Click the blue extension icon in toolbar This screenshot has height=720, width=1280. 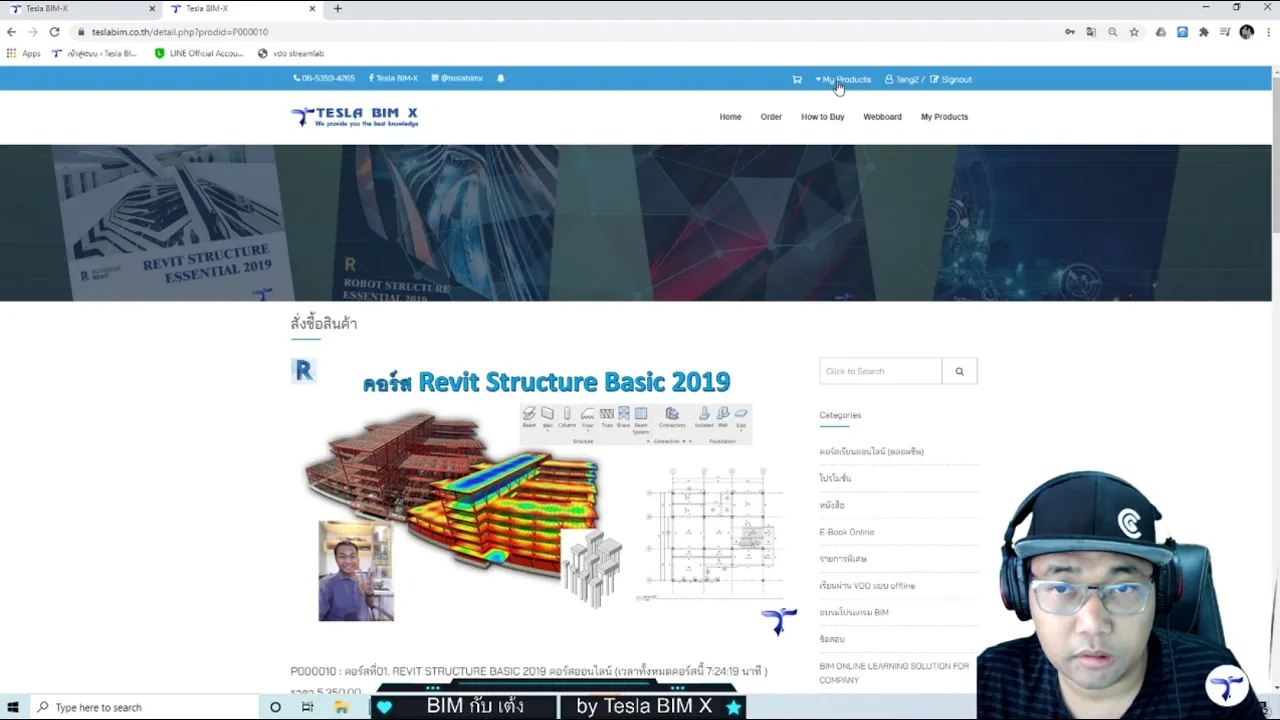coord(1182,32)
